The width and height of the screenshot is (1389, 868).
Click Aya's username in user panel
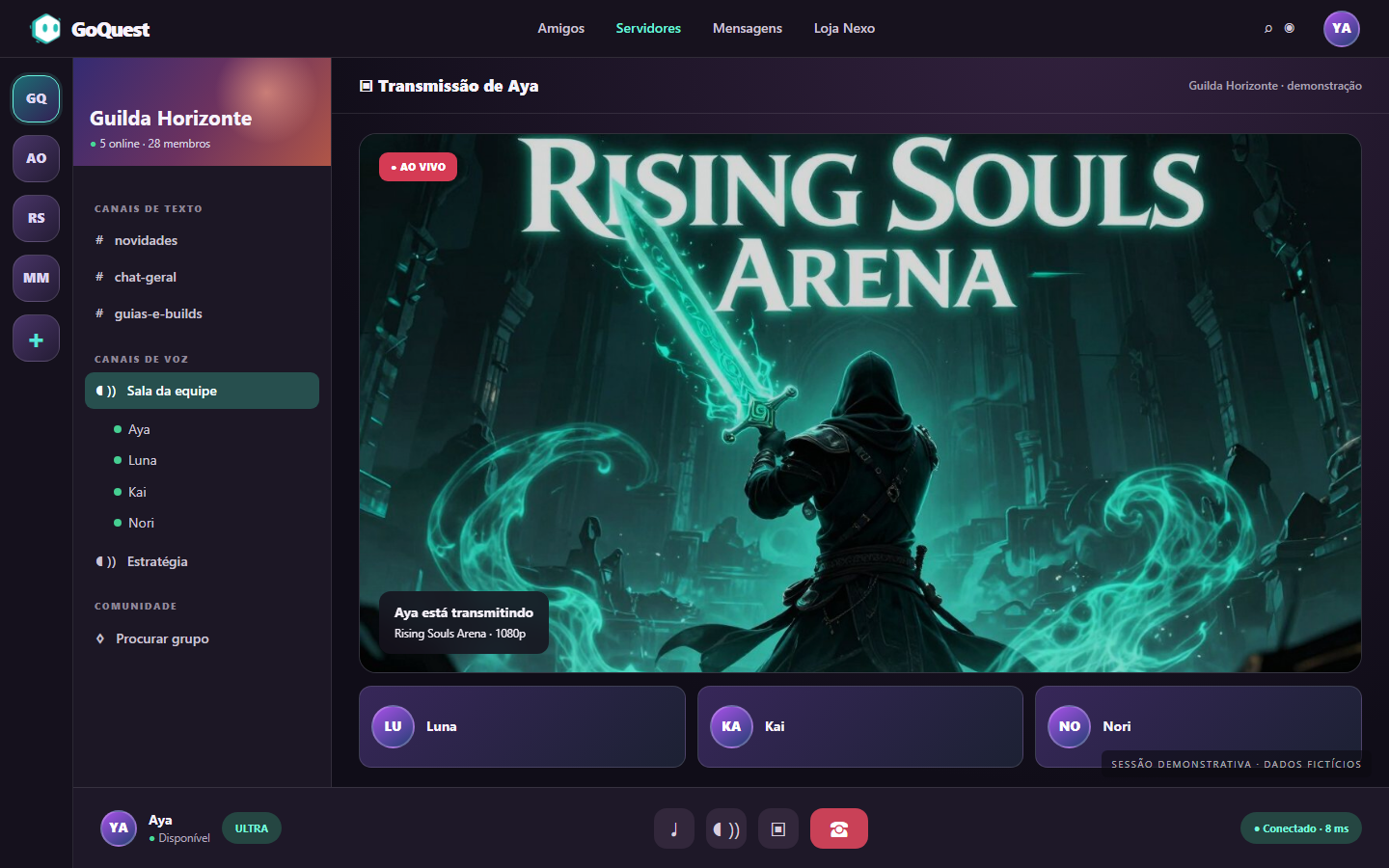[160, 820]
